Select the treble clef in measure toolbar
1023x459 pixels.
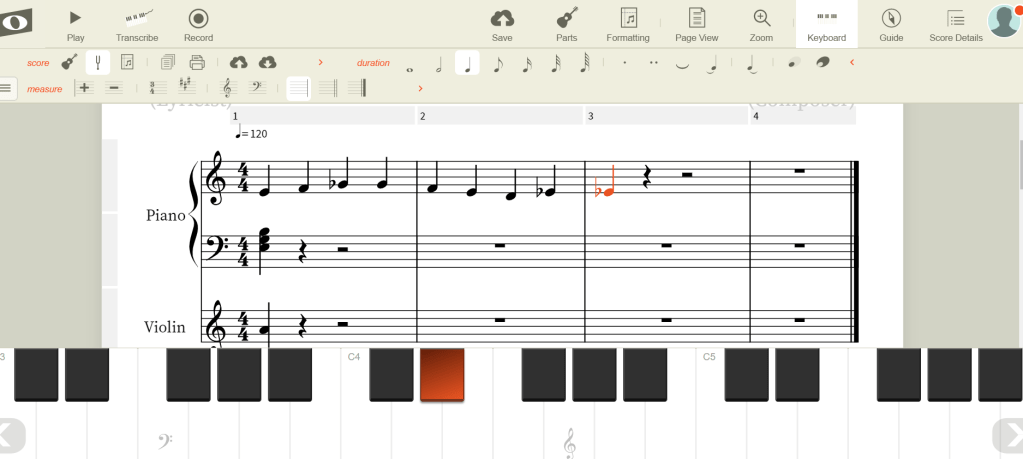228,88
